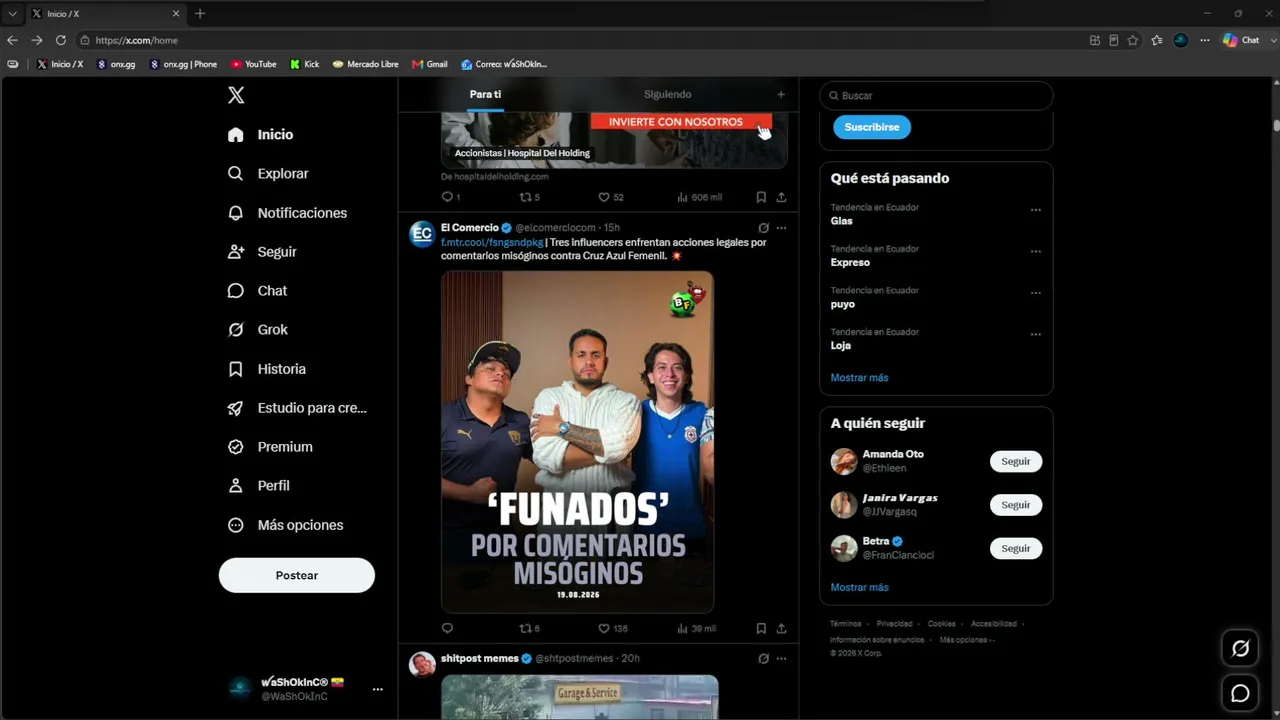This screenshot has width=1280, height=720.
Task: Open Notificaciones in the sidebar
Action: 287,213
